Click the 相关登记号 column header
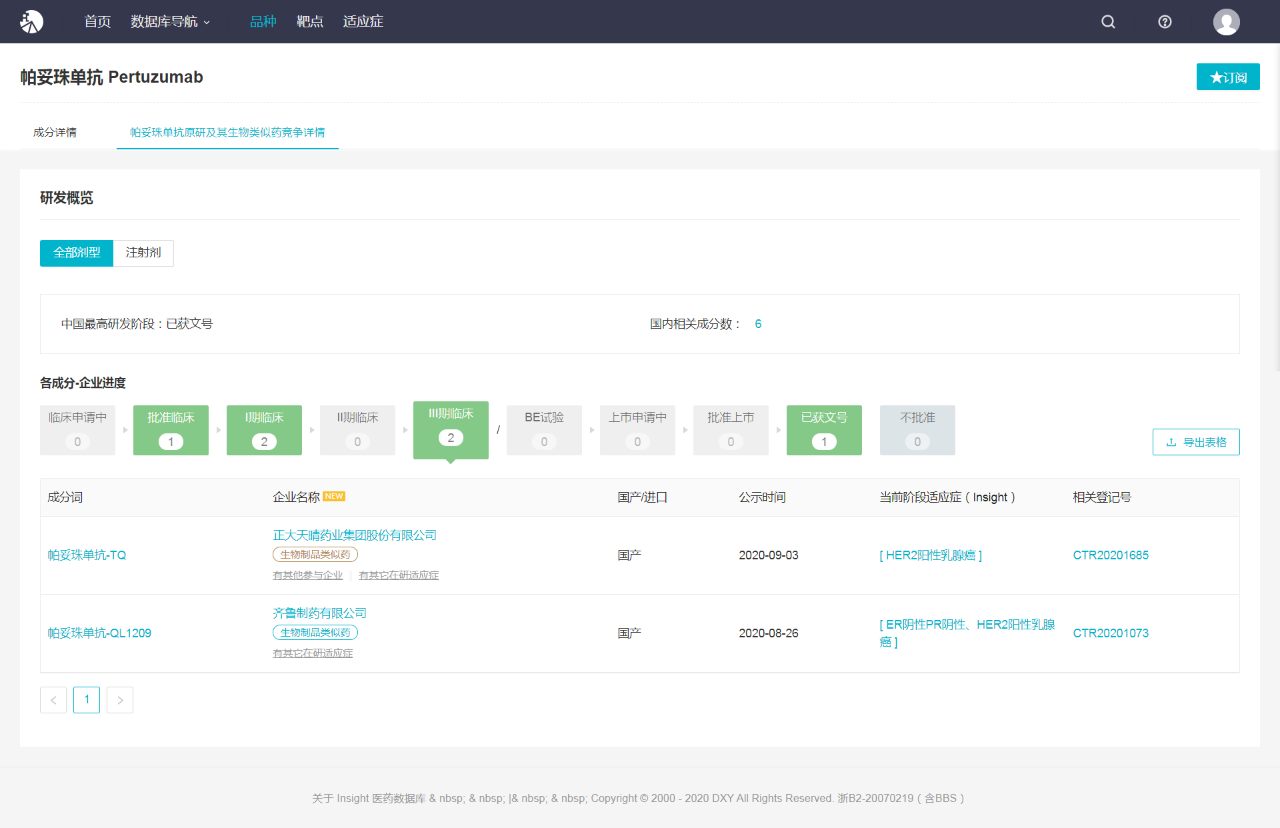 1102,497
